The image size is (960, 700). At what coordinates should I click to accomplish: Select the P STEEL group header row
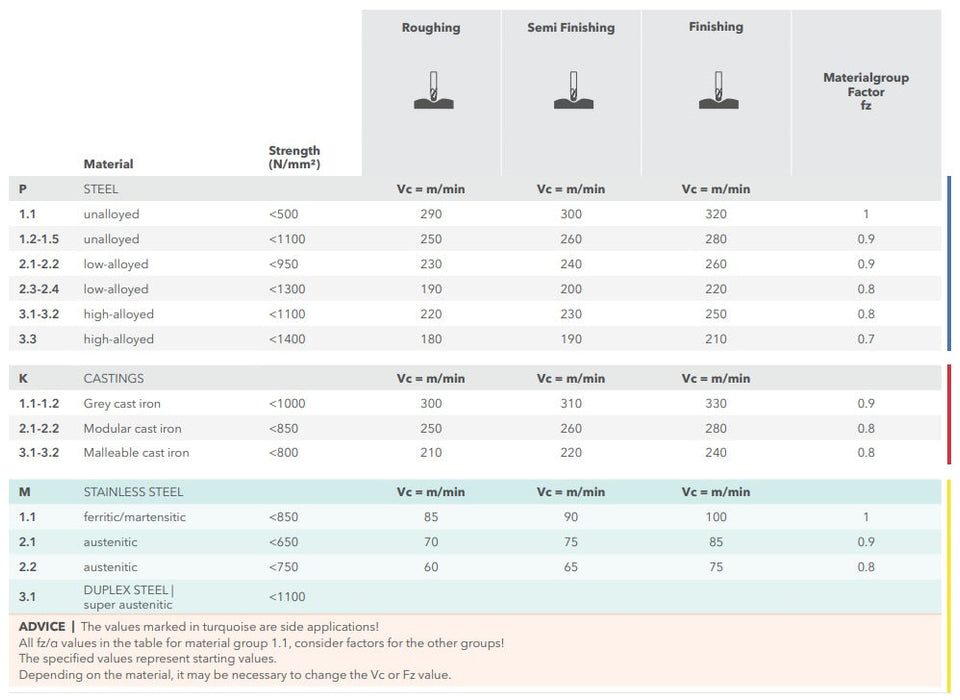point(101,189)
